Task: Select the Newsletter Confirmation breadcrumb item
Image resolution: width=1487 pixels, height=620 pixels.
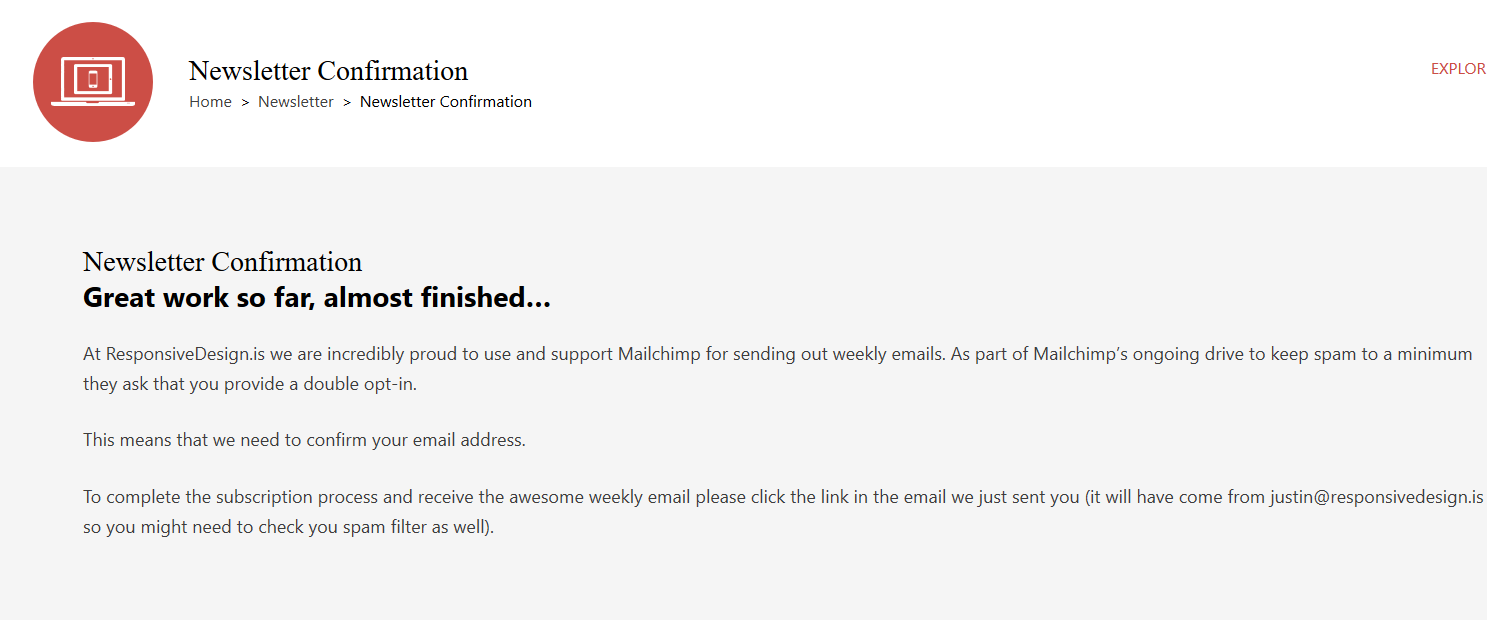Action: pos(446,102)
